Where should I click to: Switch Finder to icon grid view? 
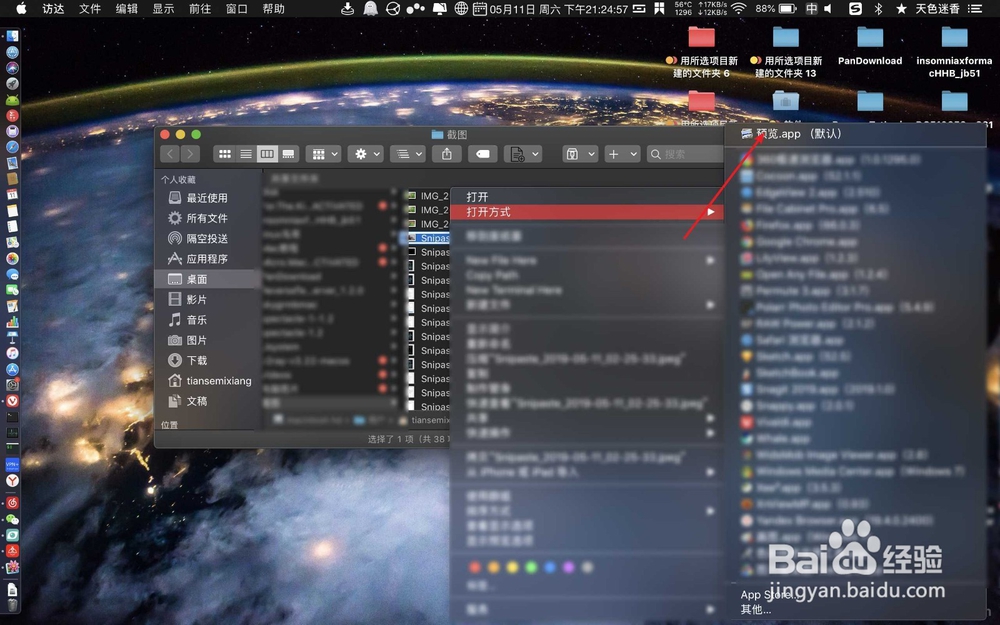coord(225,152)
